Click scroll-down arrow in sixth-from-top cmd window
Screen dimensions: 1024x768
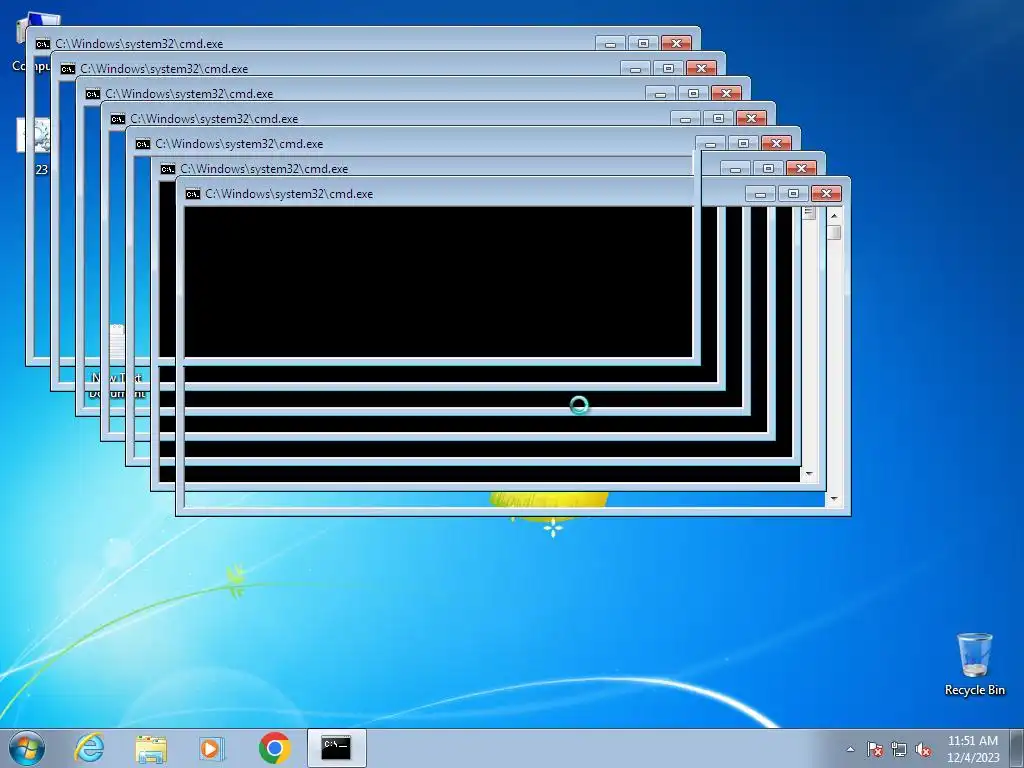point(809,474)
